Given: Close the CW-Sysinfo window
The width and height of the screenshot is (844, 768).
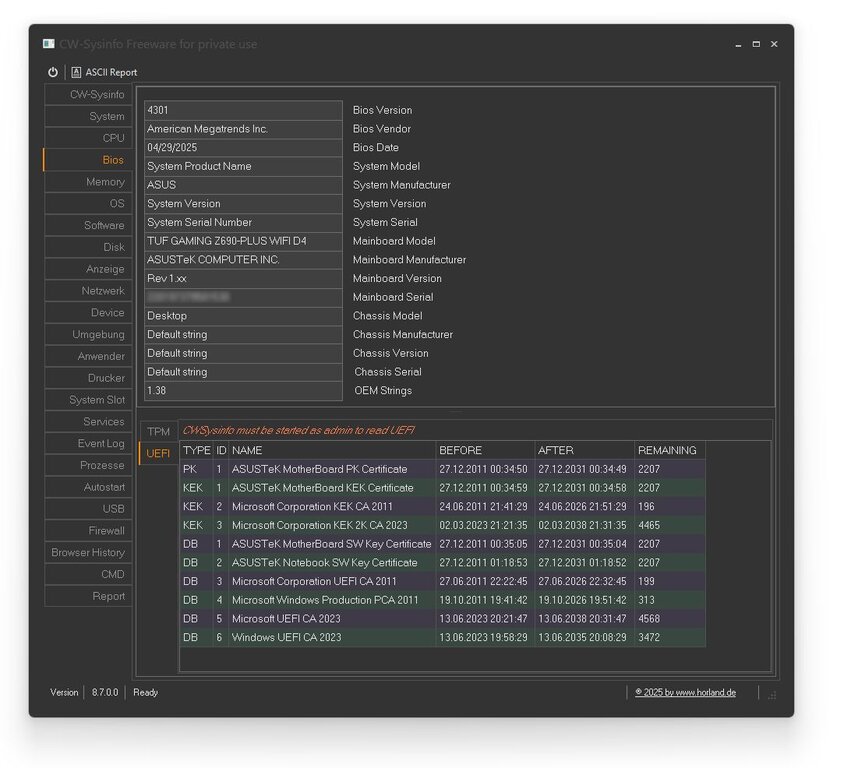Looking at the screenshot, I should [774, 44].
